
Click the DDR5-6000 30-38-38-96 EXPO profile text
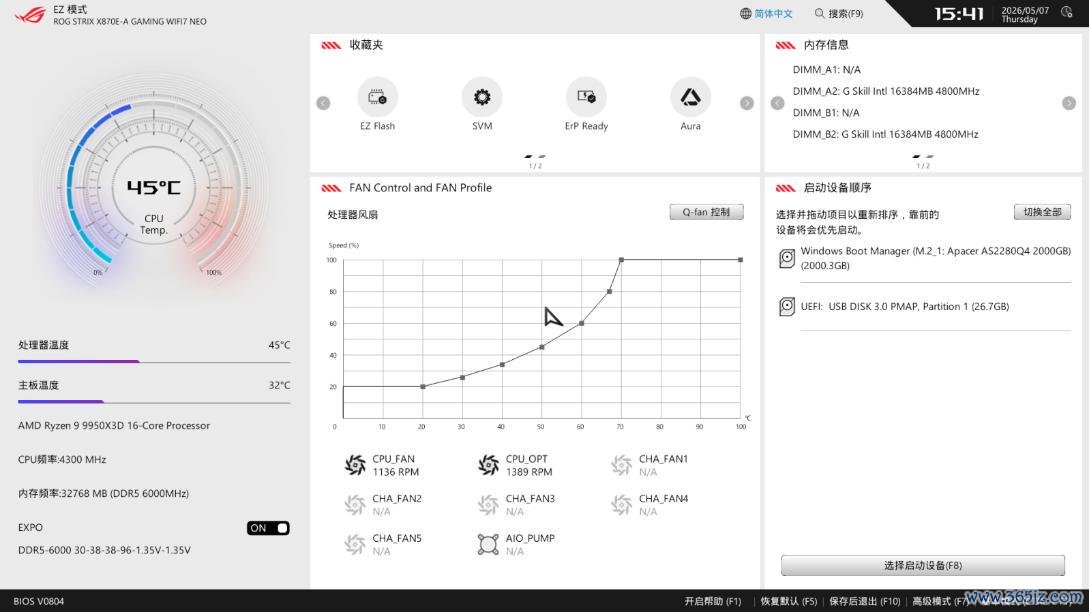104,549
